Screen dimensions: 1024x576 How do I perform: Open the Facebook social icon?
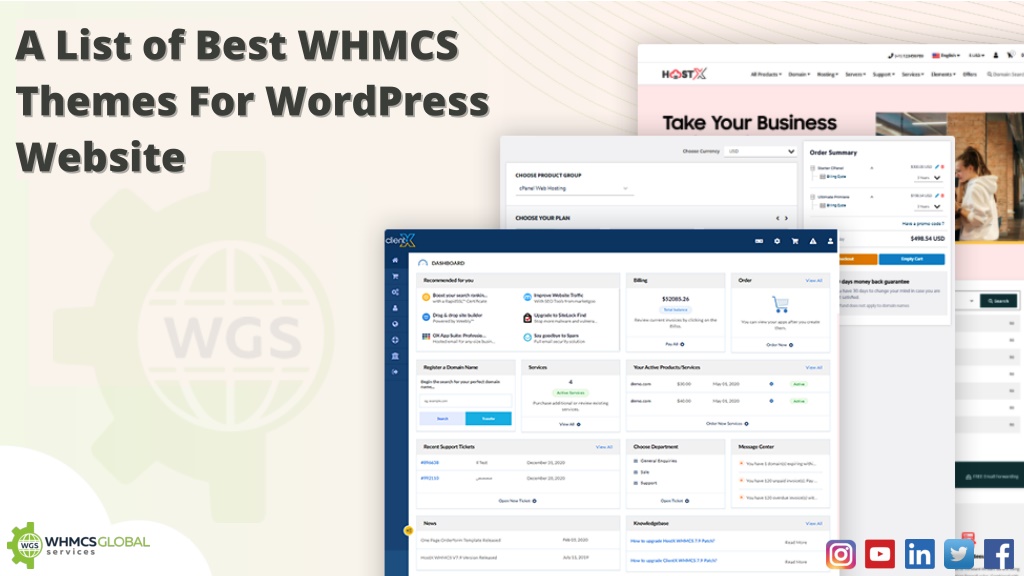click(x=999, y=554)
